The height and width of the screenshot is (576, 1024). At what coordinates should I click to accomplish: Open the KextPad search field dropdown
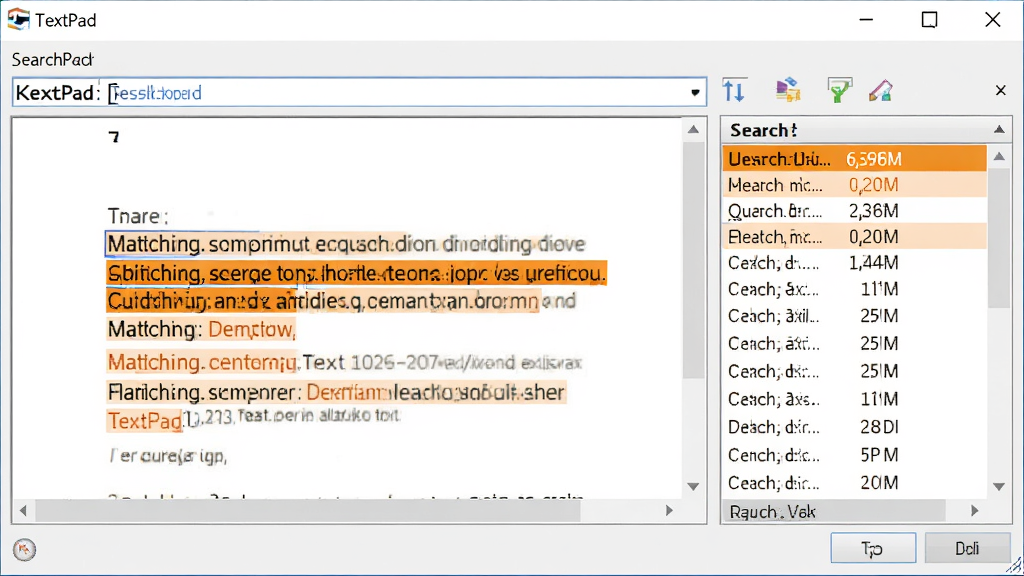click(x=696, y=93)
